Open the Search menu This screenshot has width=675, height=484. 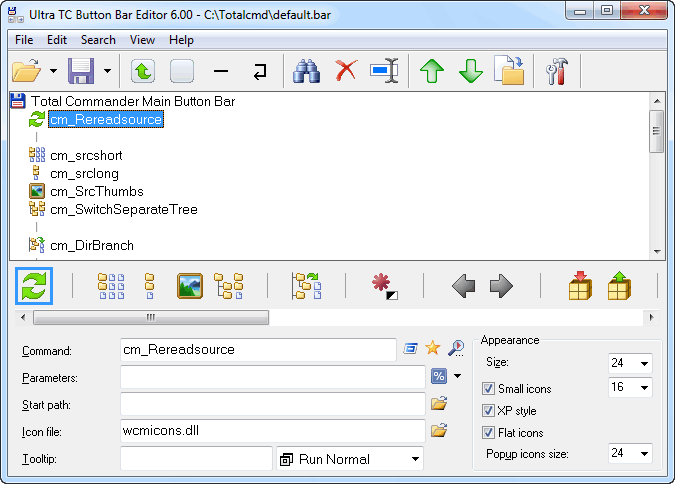[98, 40]
